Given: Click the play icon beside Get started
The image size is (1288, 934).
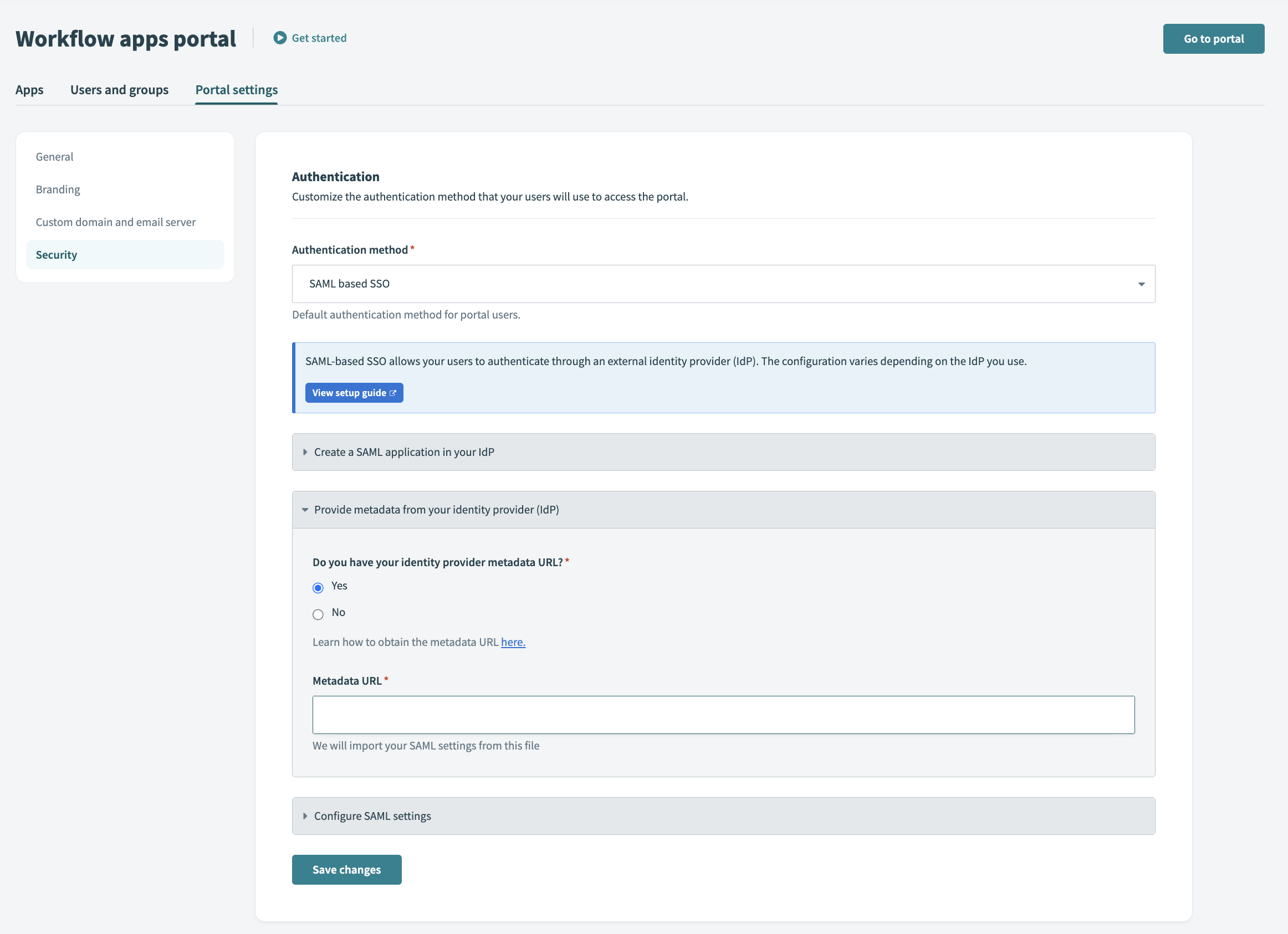Looking at the screenshot, I should click(x=279, y=38).
